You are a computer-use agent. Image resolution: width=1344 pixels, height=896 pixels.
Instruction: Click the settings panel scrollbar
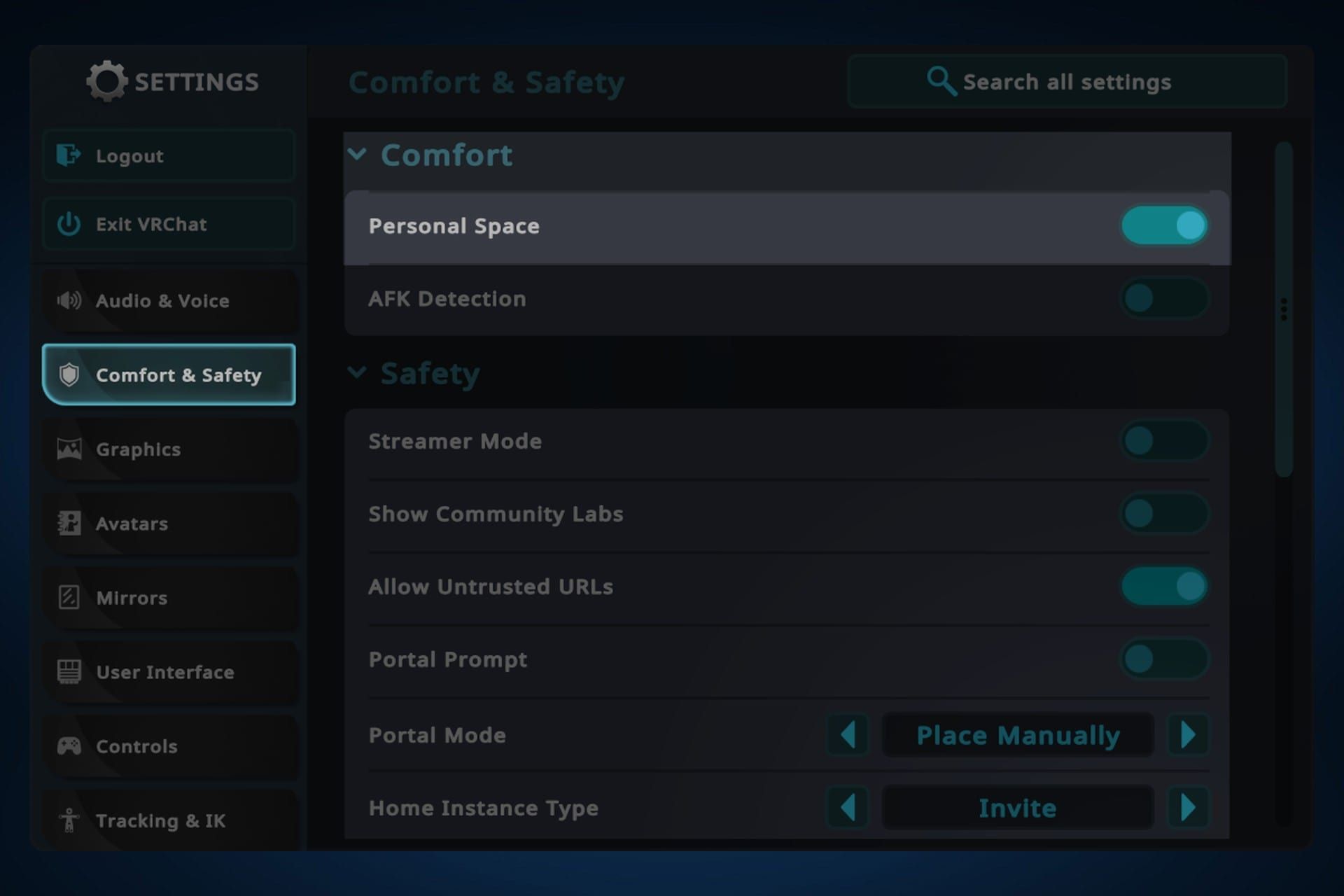1283,309
